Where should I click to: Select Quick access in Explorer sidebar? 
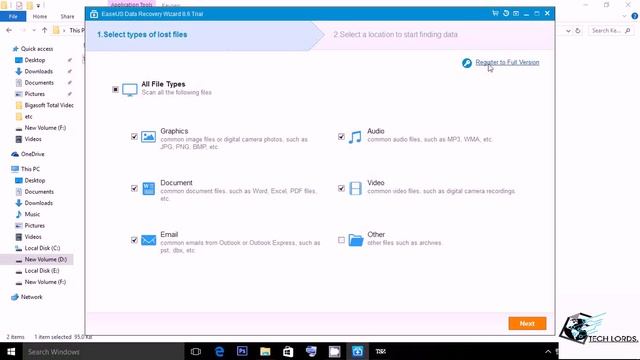coord(37,49)
